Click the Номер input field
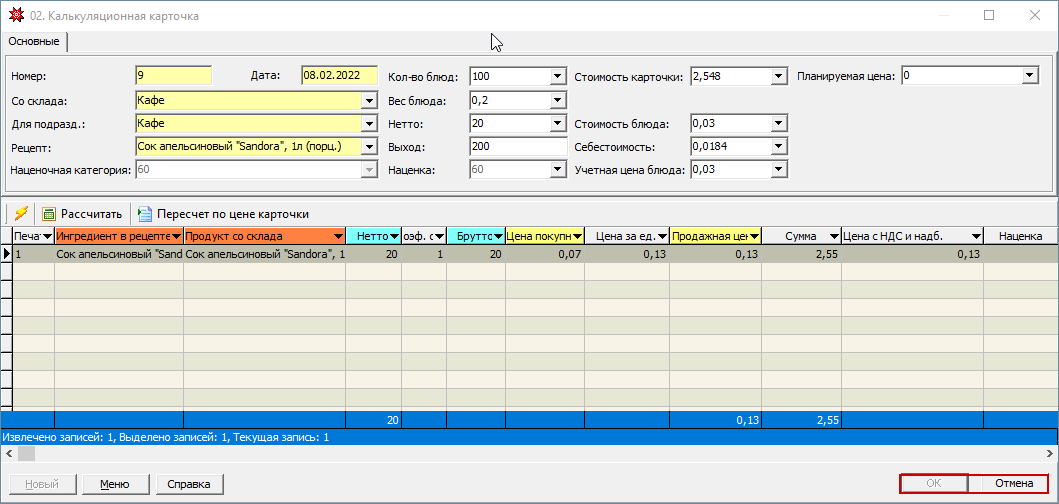The height and width of the screenshot is (504, 1059). coord(173,76)
